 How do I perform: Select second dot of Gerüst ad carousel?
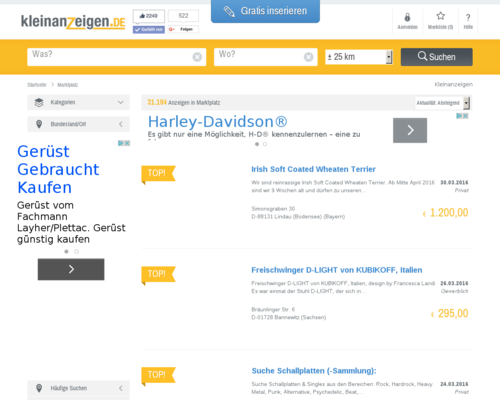click(76, 252)
